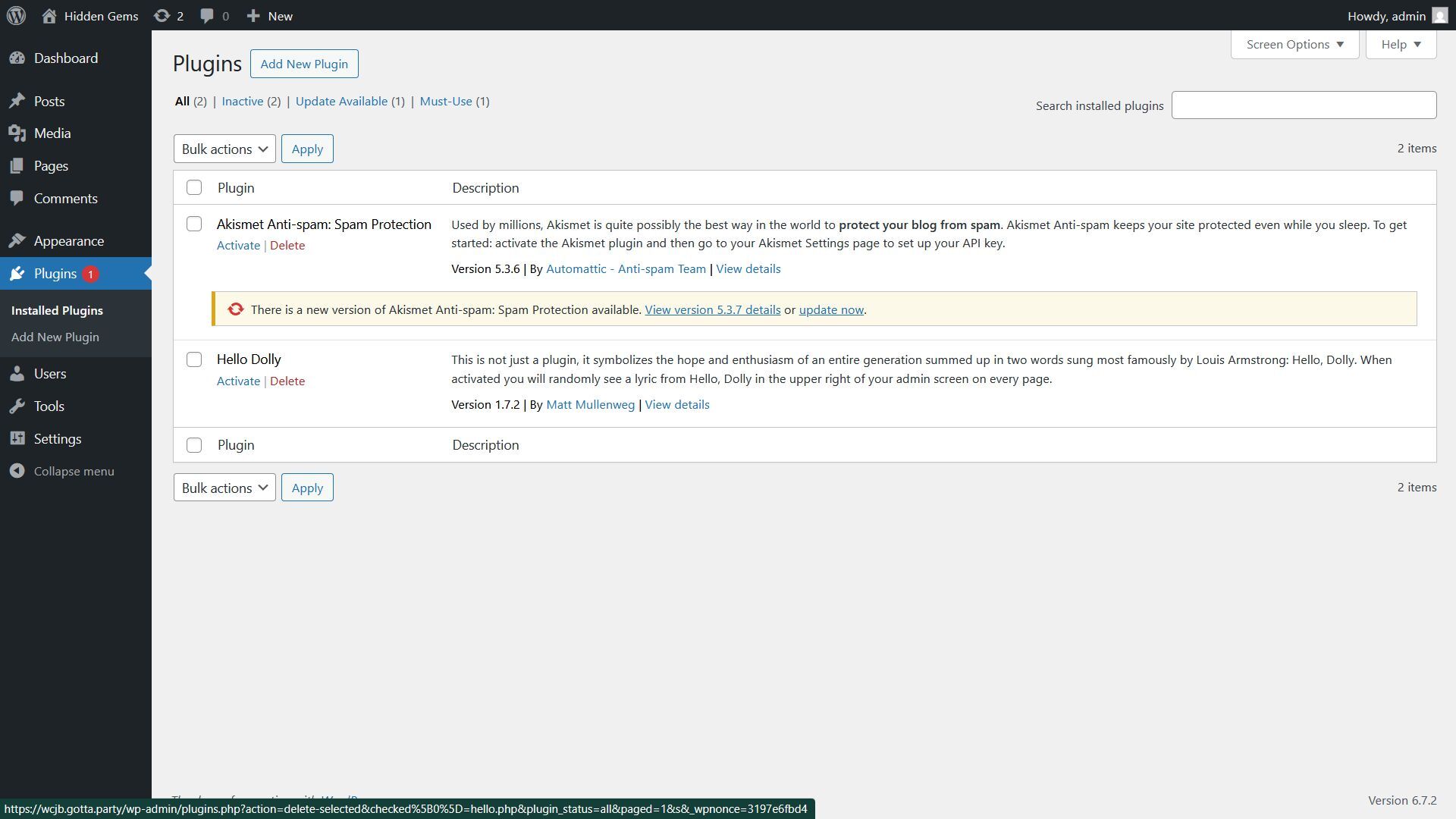
Task: Open the comments bubble icon in admin bar
Action: [x=206, y=16]
